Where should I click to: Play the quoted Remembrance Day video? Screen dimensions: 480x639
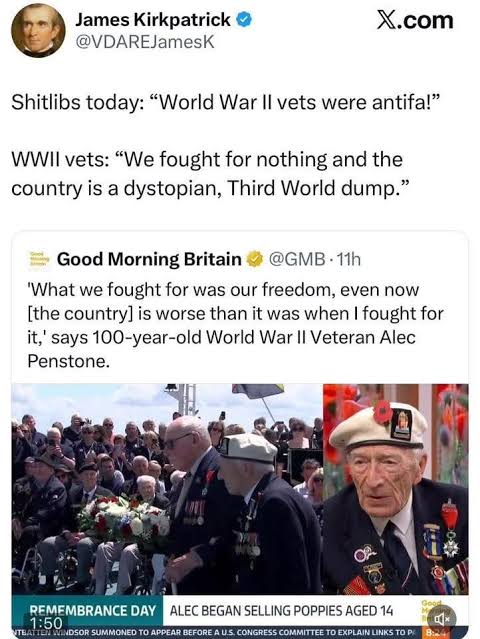[240, 509]
